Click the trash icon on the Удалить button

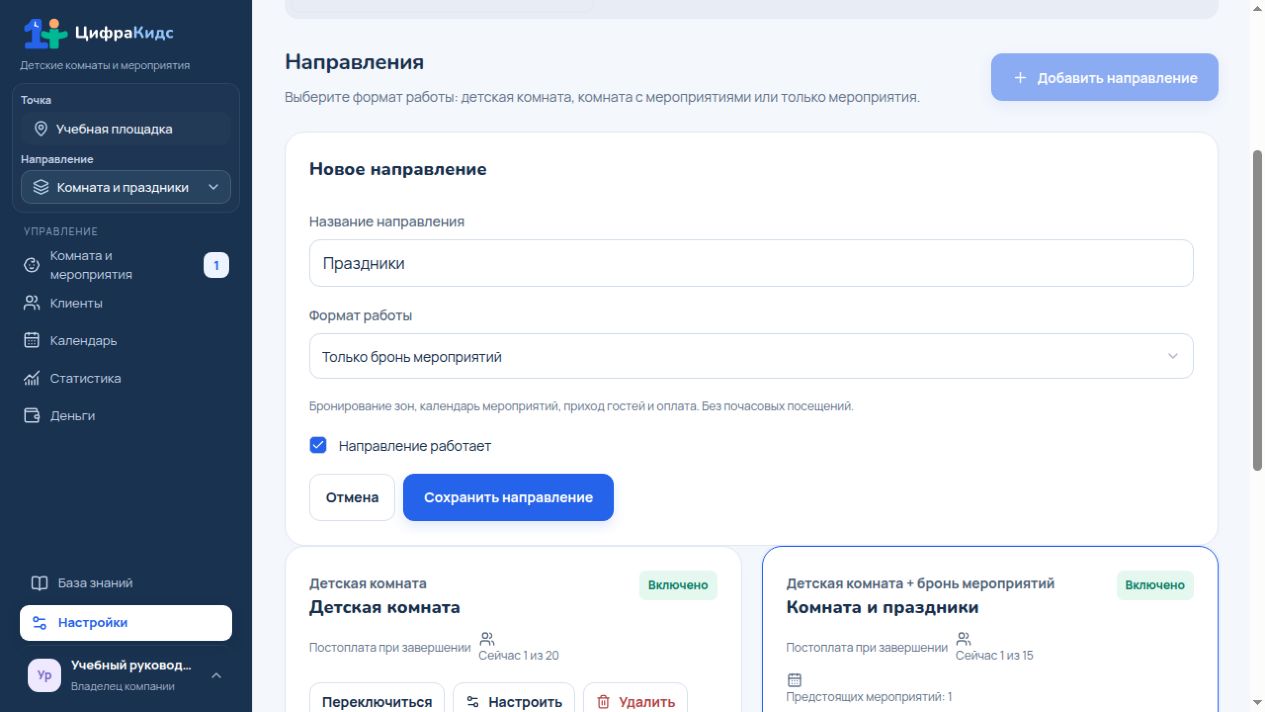click(603, 702)
